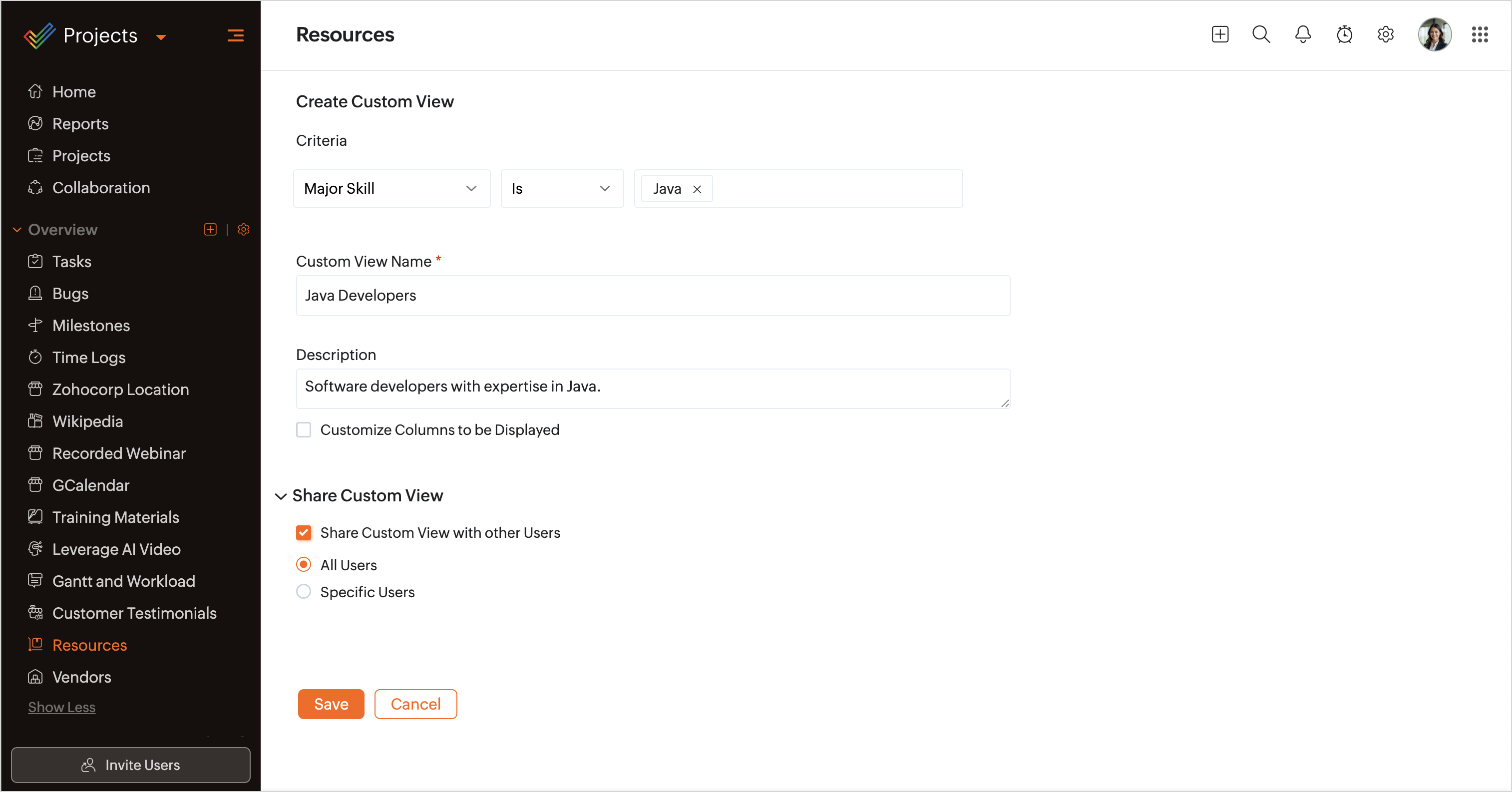Go to Time Logs in sidebar
The height and width of the screenshot is (792, 1512).
(88, 358)
